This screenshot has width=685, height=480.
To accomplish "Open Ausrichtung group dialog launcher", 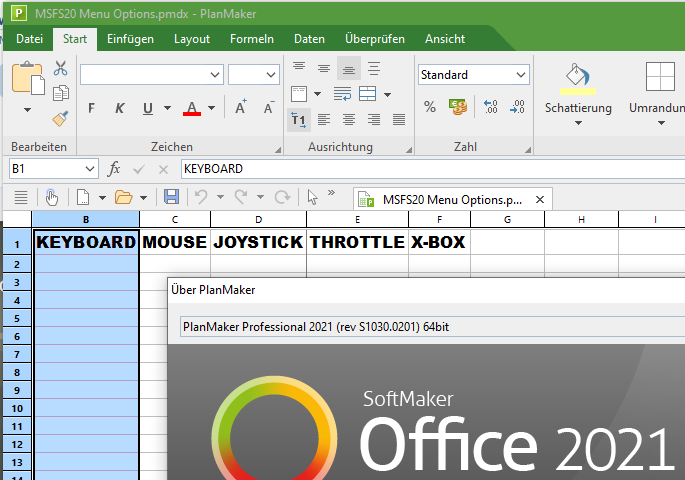I will [x=408, y=150].
